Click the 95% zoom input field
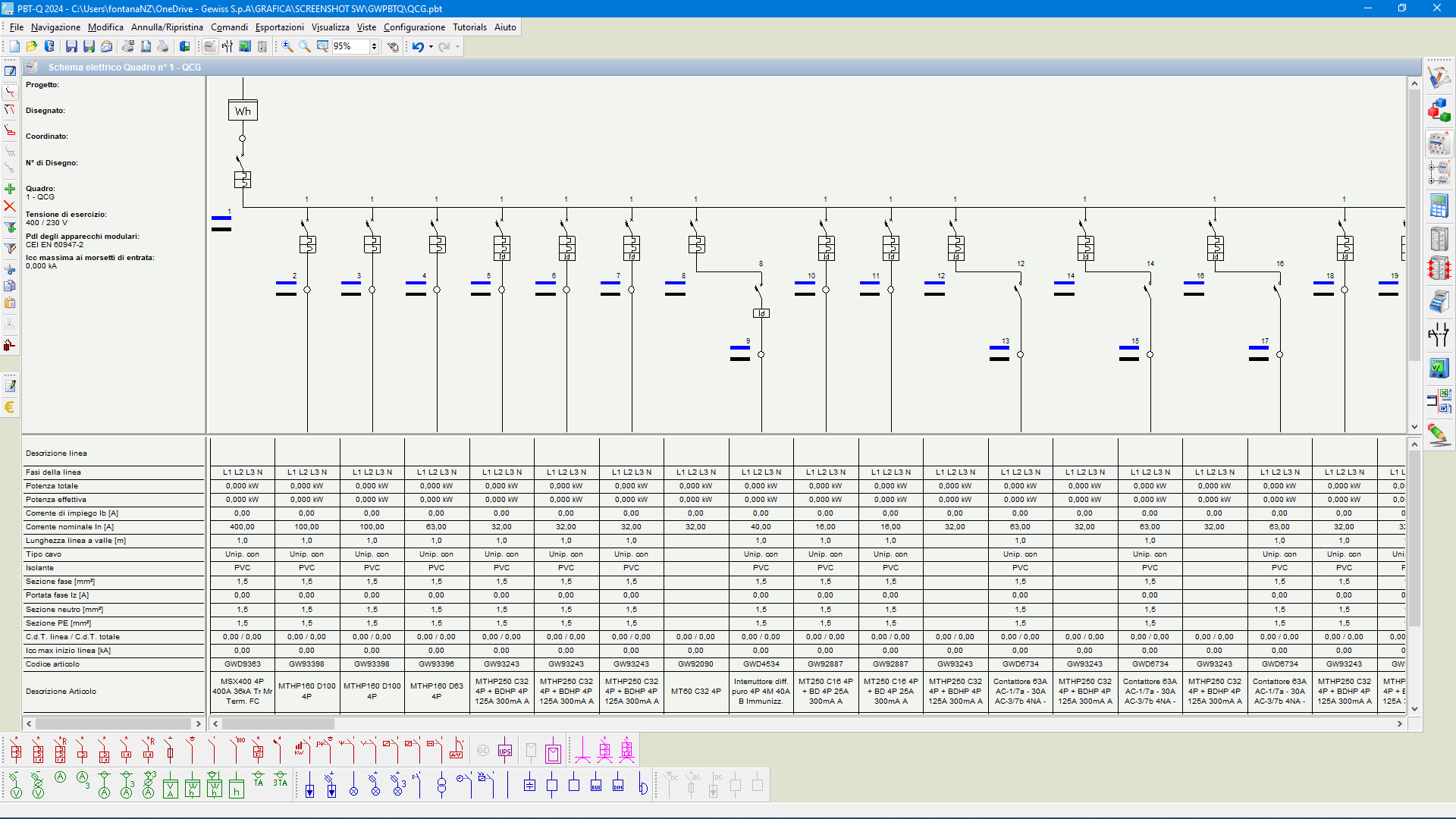This screenshot has width=1456, height=819. click(350, 46)
